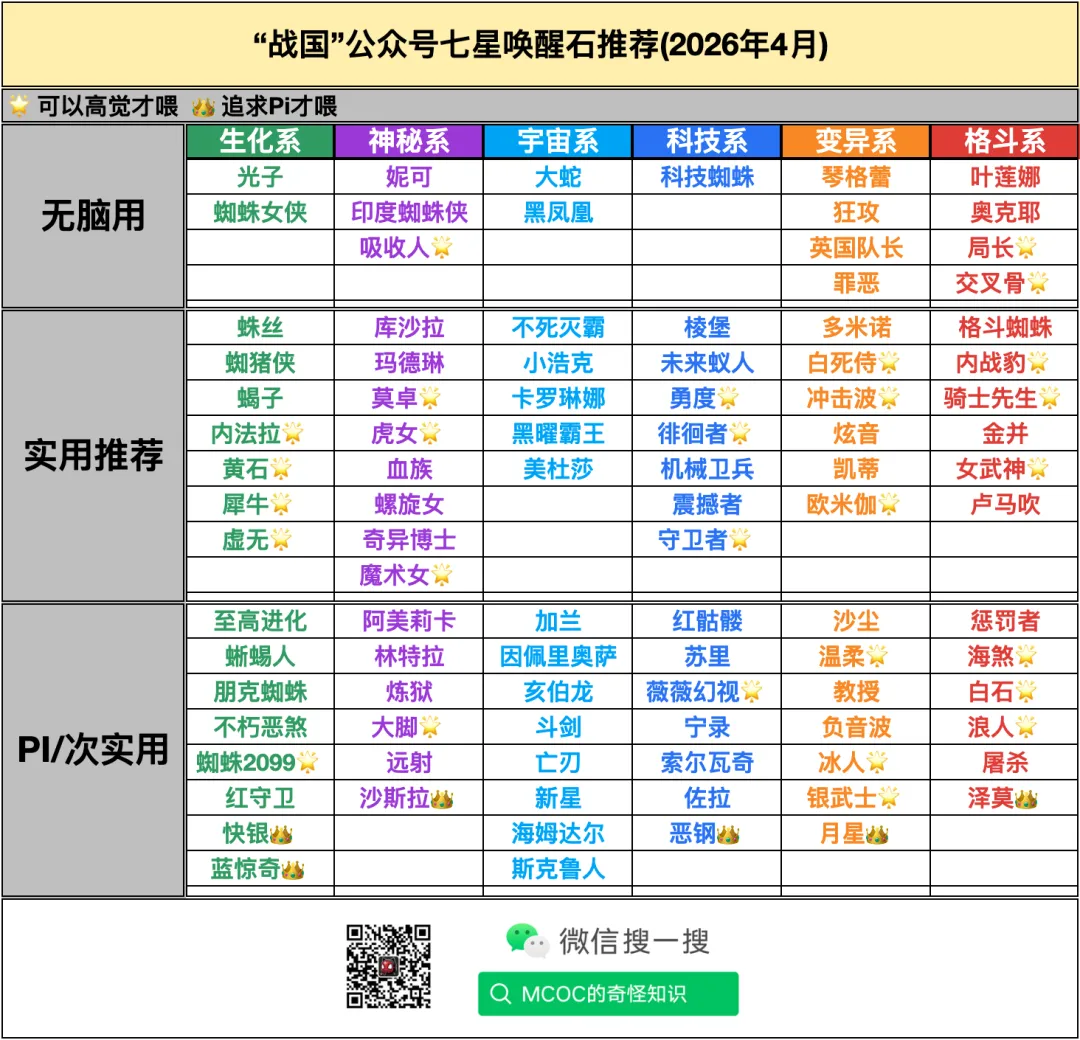The width and height of the screenshot is (1080, 1040).
Task: Click the 印度蜘蛛侠 cell
Action: pos(408,212)
